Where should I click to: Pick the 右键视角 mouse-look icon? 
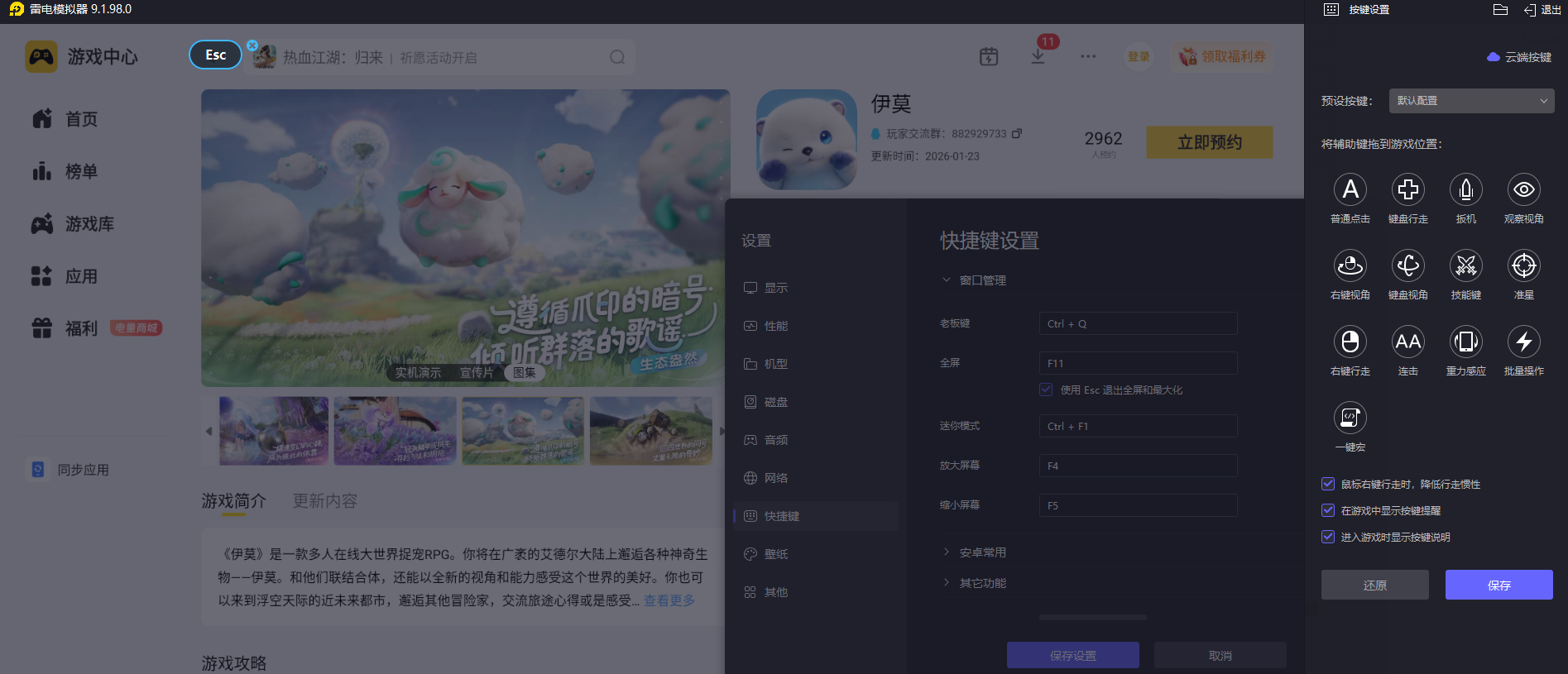tap(1350, 265)
